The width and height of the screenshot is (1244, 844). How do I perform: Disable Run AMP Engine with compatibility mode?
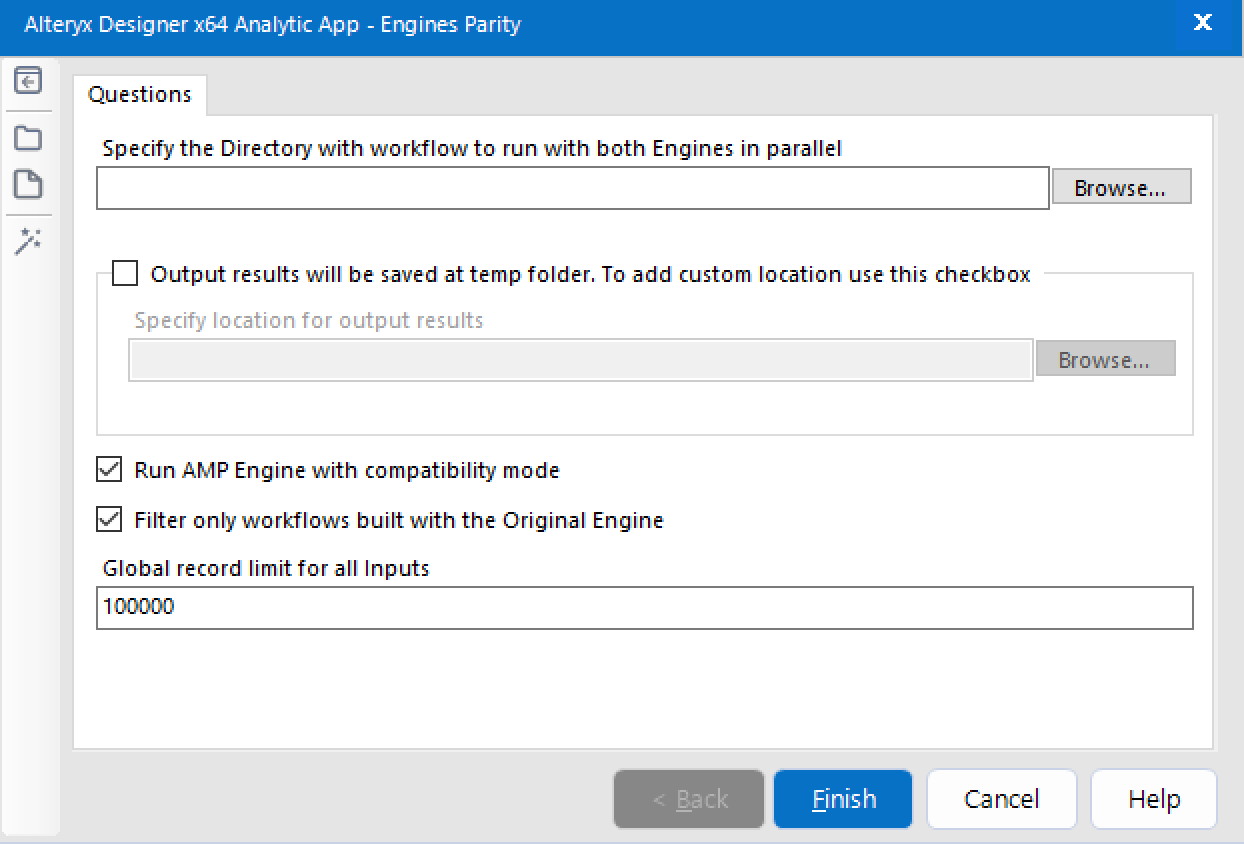tap(108, 470)
